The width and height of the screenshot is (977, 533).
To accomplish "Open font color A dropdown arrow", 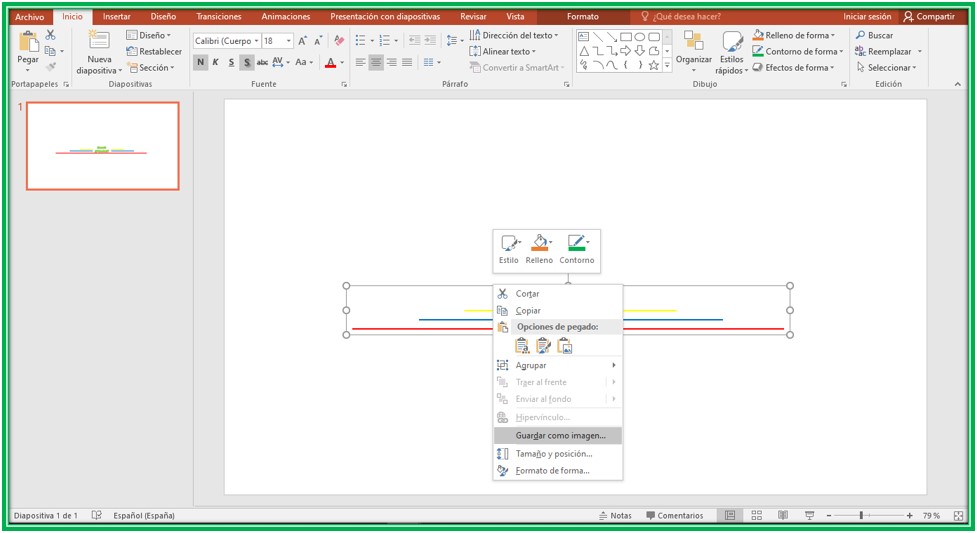I will (342, 62).
